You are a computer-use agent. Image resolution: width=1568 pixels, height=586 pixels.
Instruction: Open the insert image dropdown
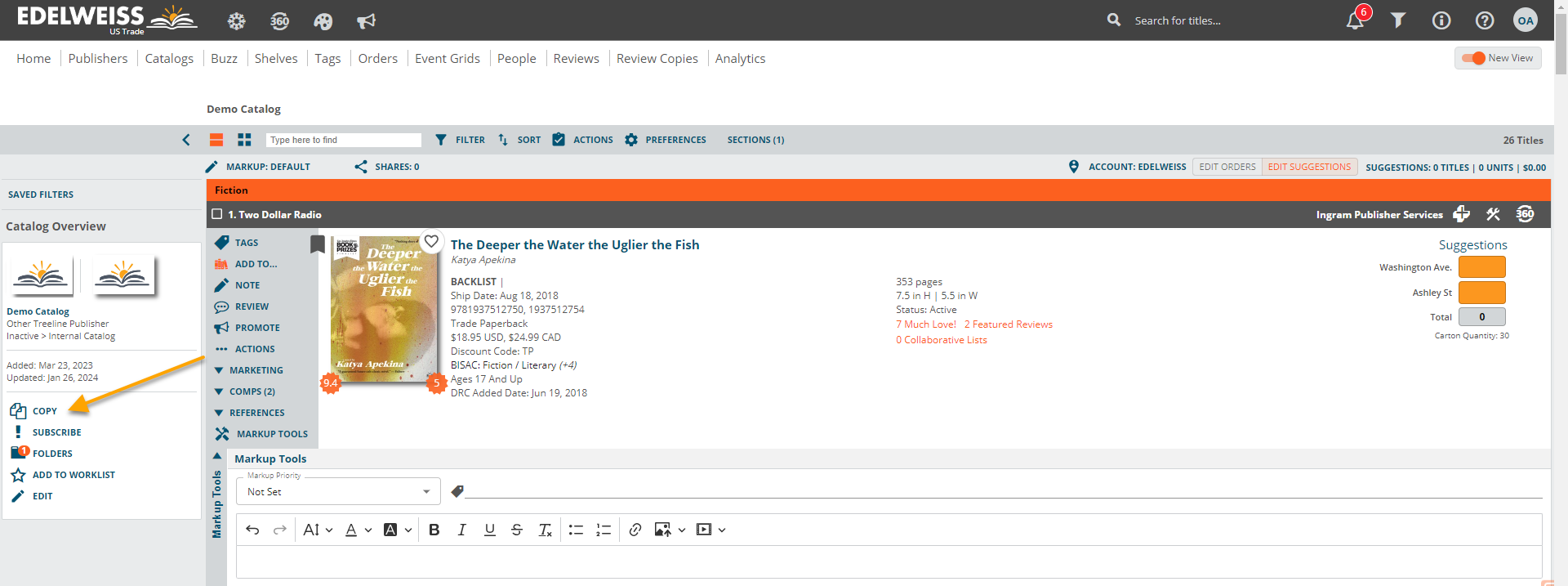click(670, 530)
